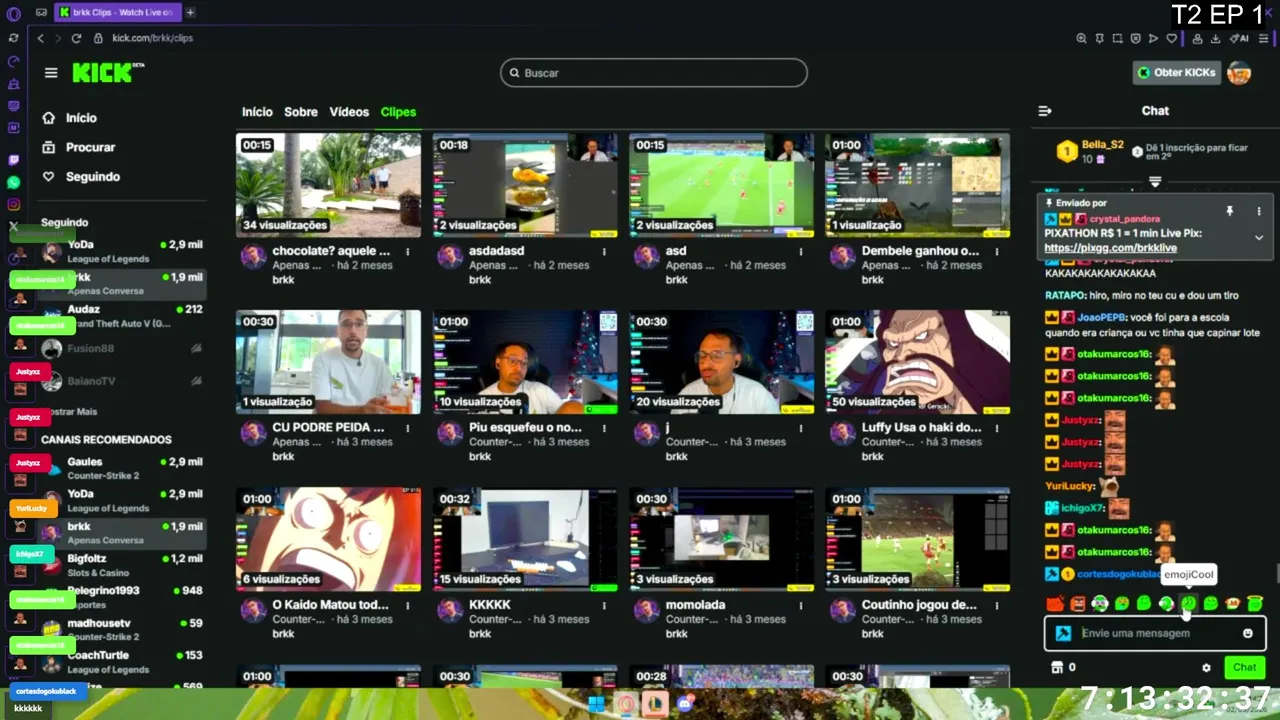This screenshot has height=720, width=1280.
Task: Open user profile avatar beside Obter KICKs
Action: click(x=1239, y=73)
